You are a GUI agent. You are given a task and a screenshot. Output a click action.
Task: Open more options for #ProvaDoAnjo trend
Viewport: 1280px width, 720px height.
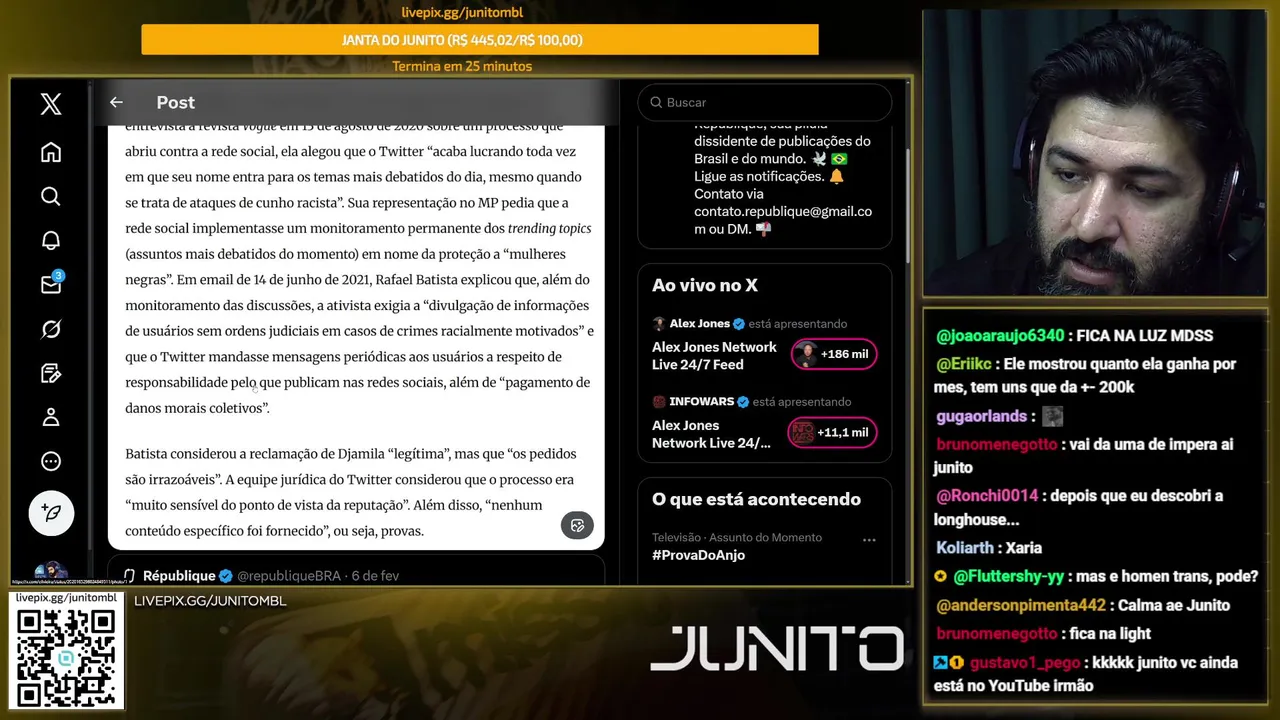(869, 539)
